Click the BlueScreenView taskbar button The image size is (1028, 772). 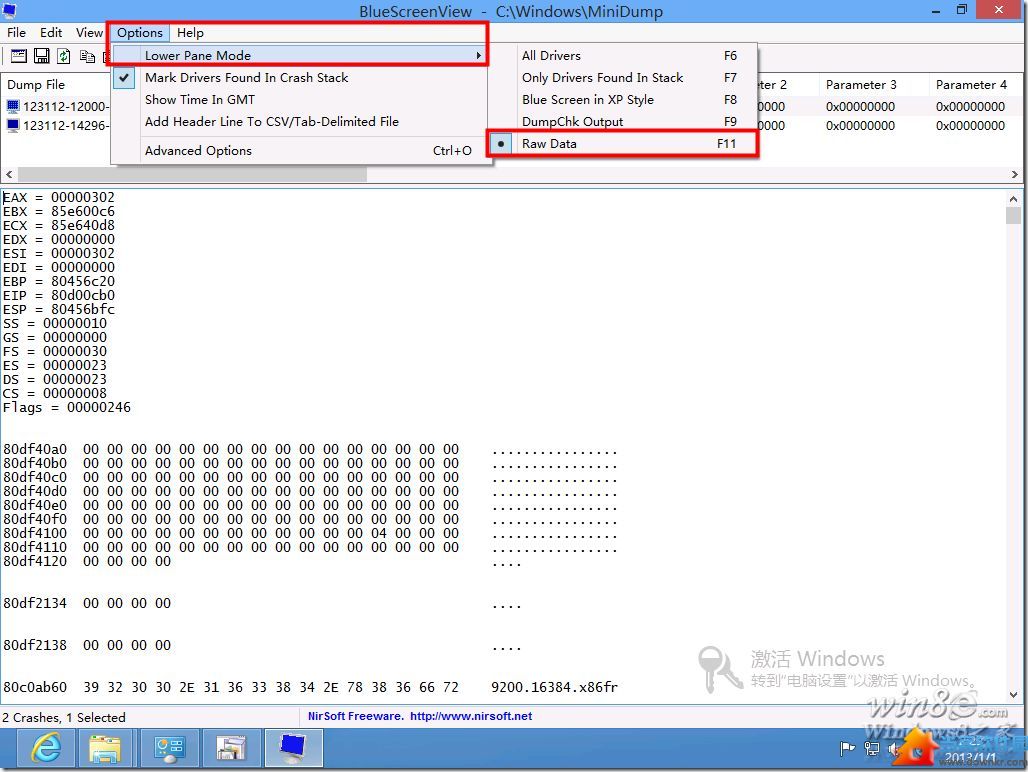[293, 747]
